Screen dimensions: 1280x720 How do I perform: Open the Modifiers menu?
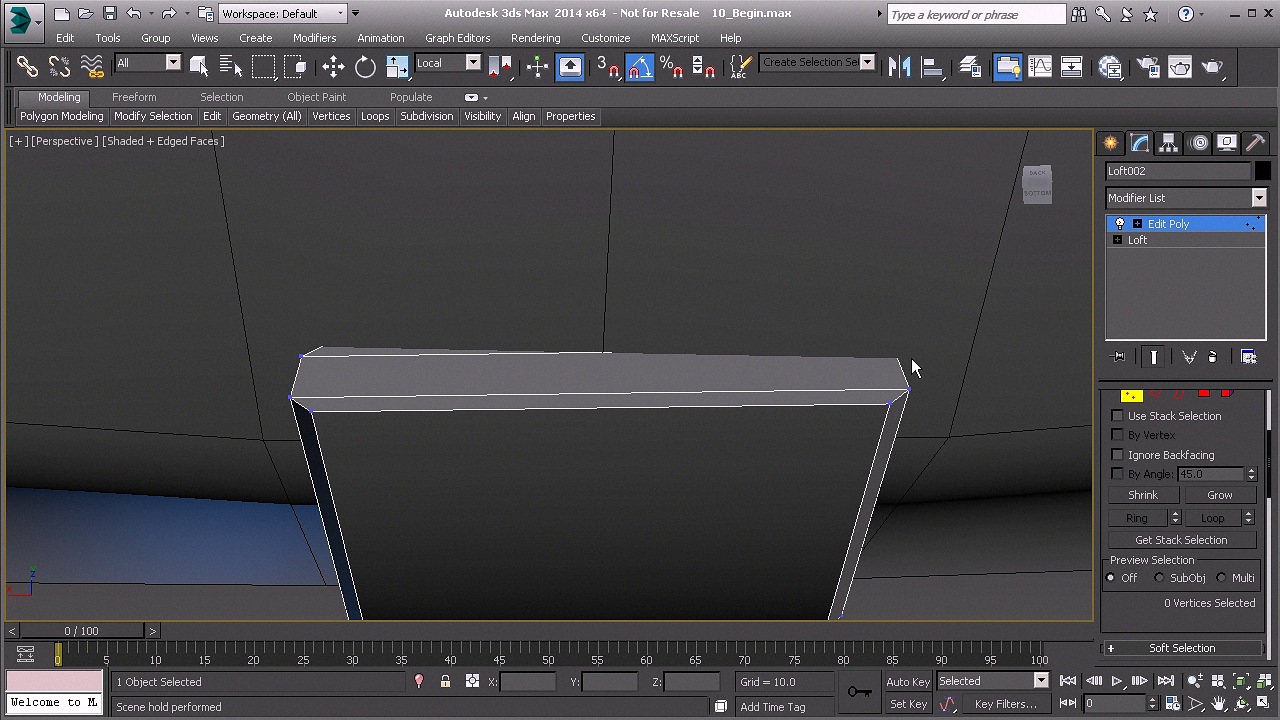click(x=314, y=38)
